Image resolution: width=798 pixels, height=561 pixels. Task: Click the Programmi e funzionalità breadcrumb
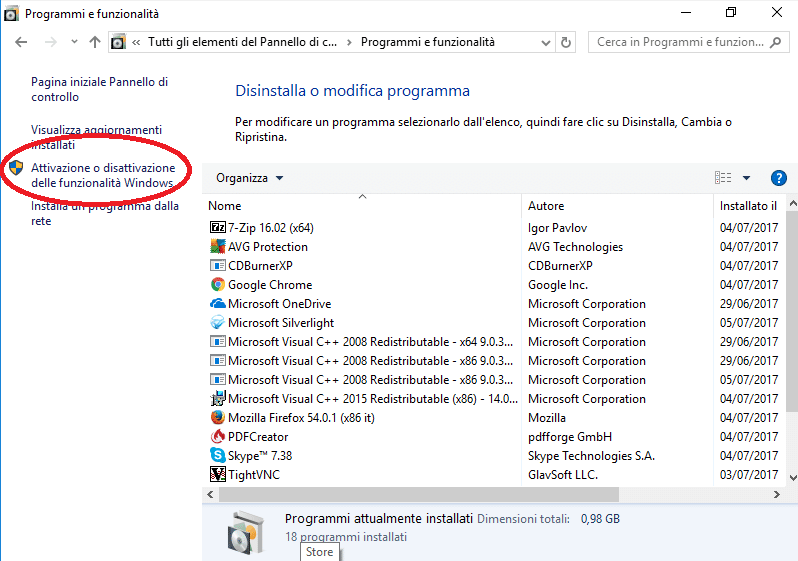pos(428,42)
